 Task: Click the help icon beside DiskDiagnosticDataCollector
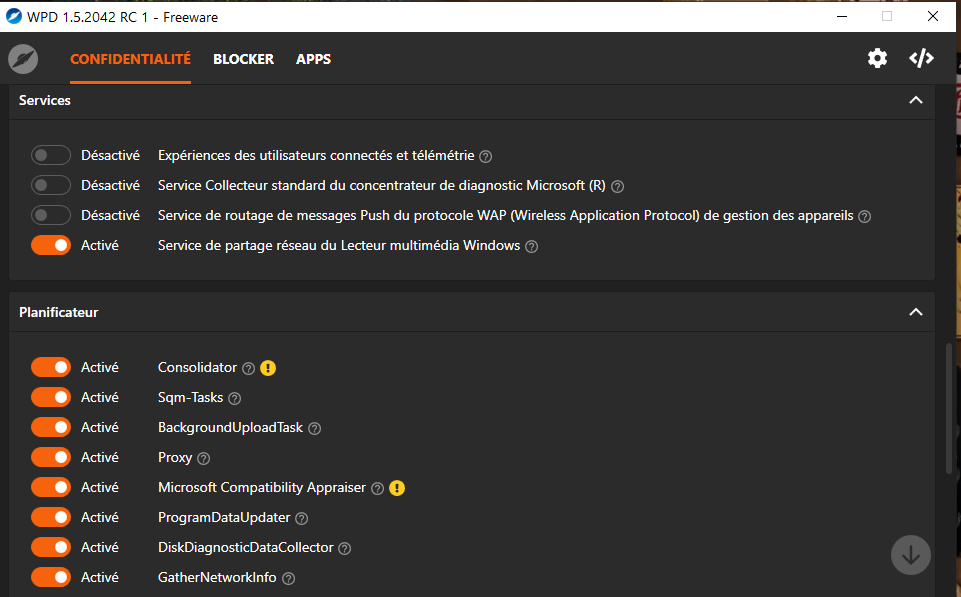point(344,548)
